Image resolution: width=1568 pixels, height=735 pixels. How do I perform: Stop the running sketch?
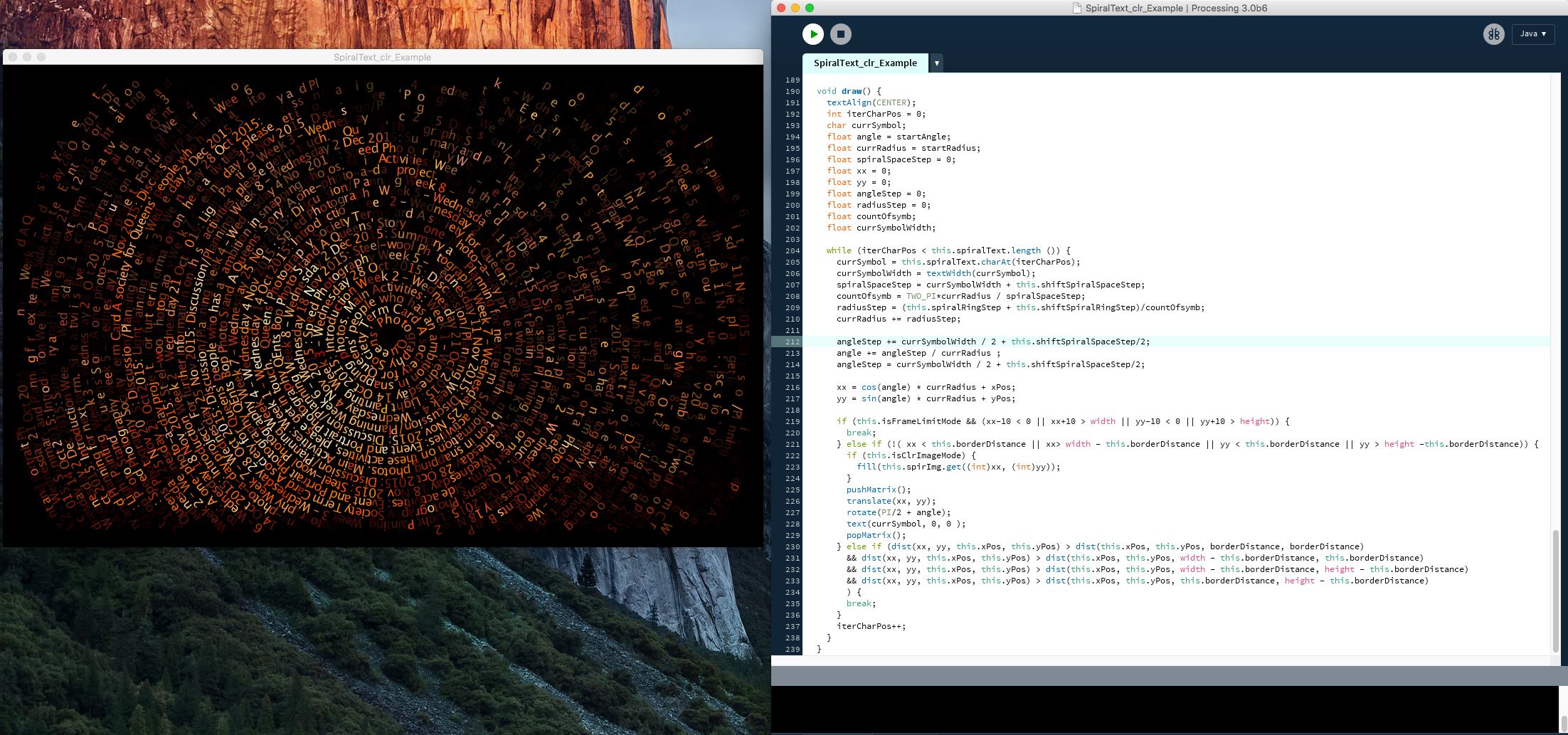tap(840, 34)
